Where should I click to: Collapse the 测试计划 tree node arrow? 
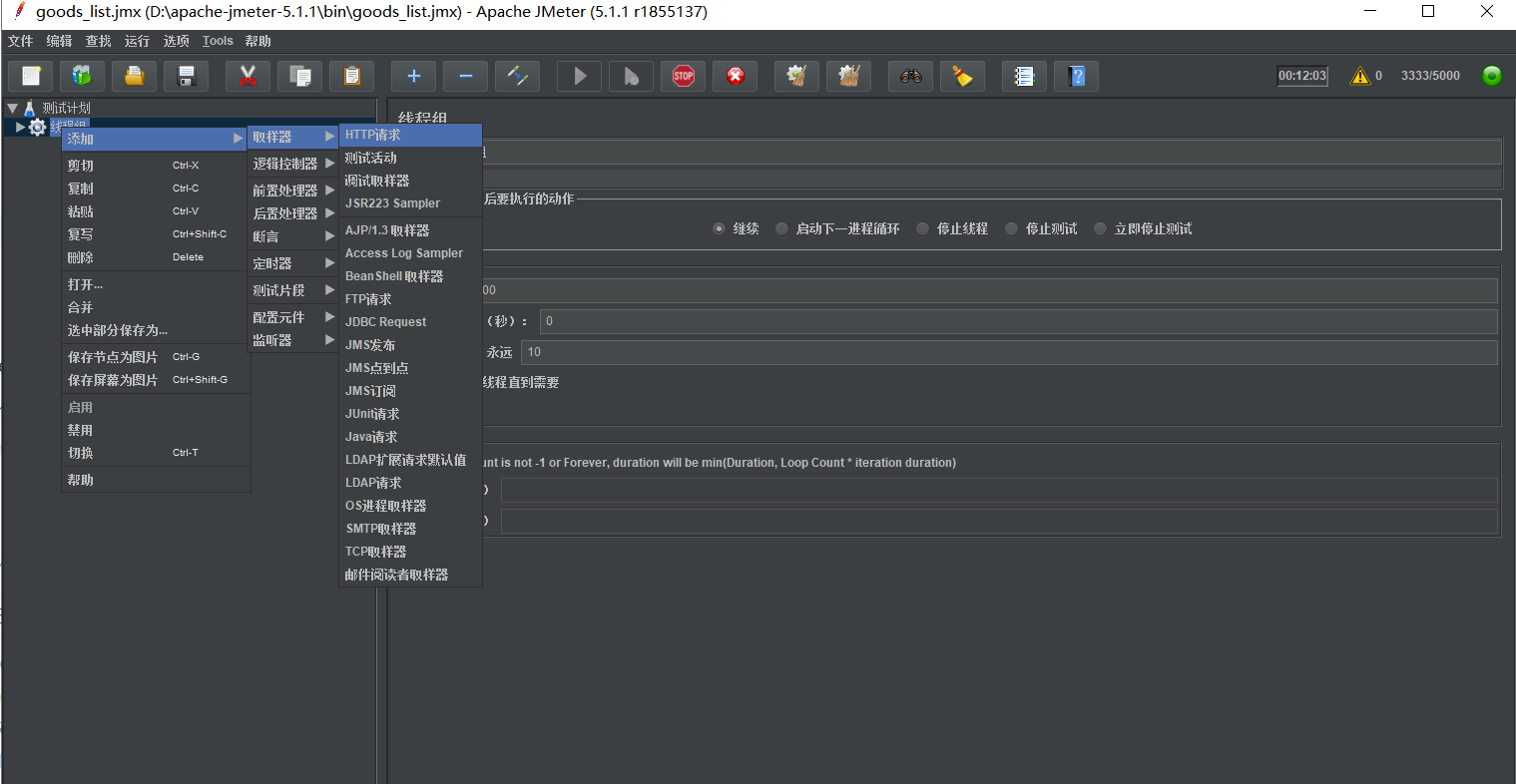click(x=12, y=108)
